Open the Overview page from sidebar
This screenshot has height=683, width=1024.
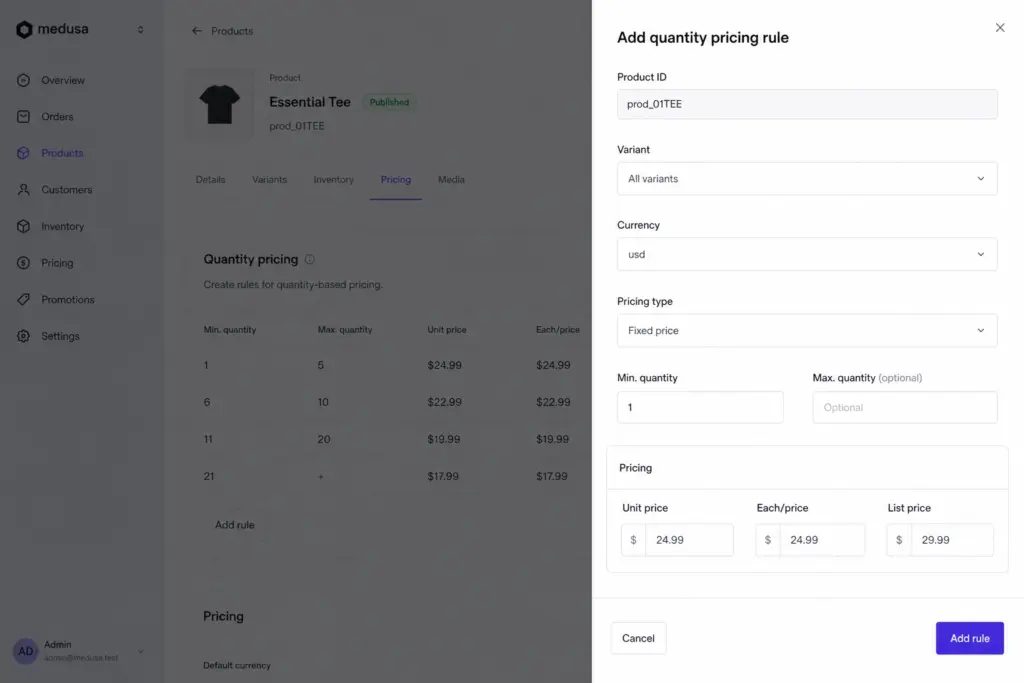63,80
